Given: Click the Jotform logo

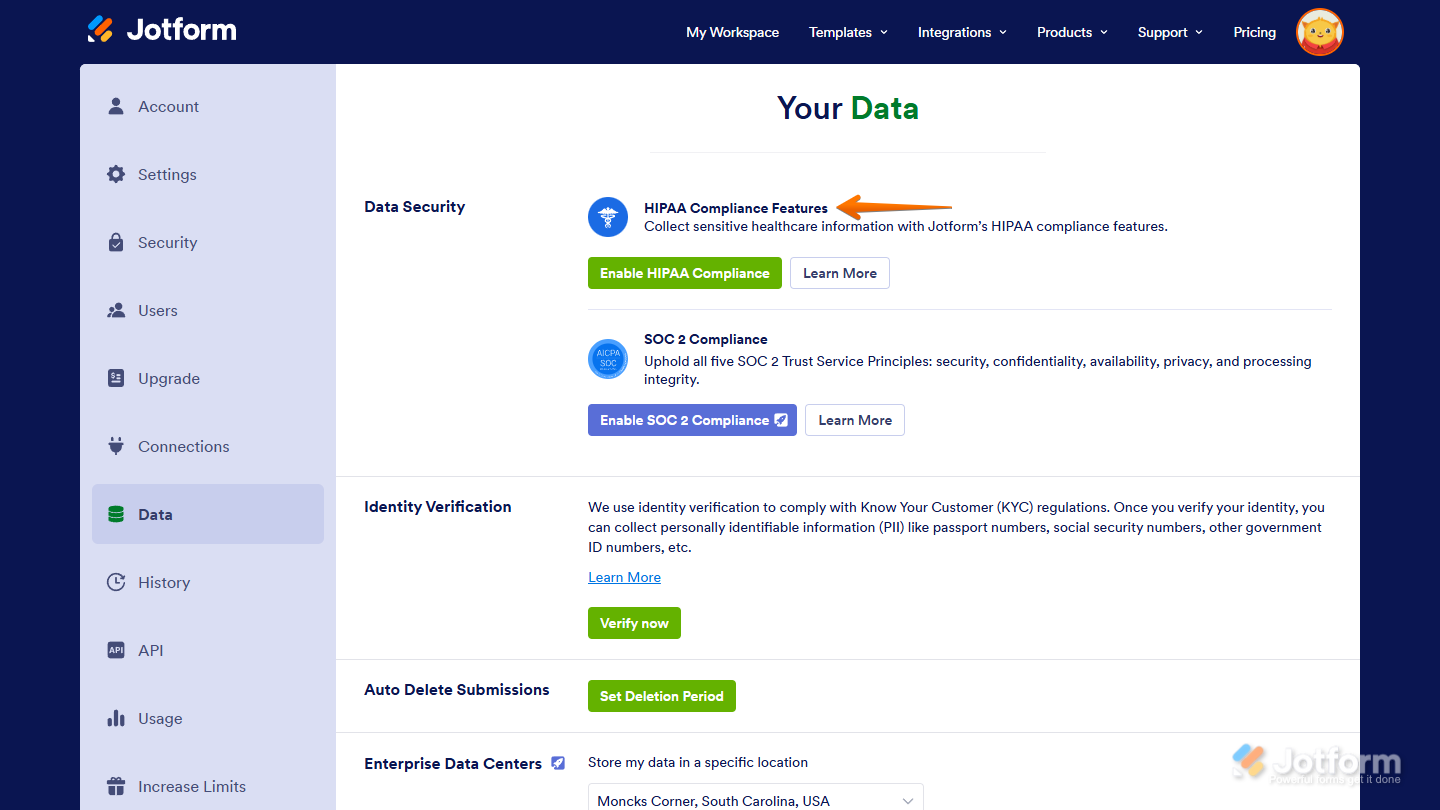Looking at the screenshot, I should coord(161,30).
